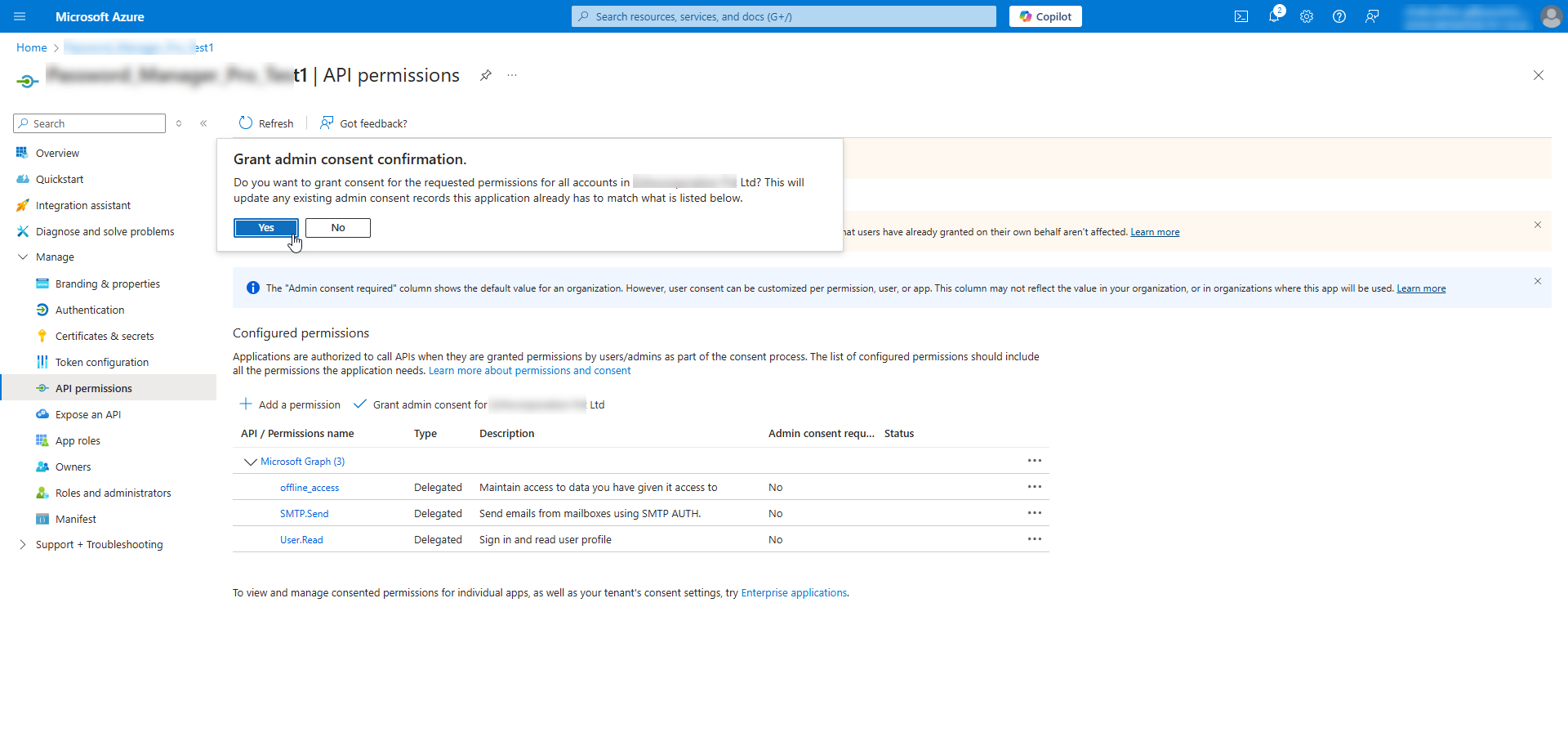
Task: Open the offline_access permission
Action: pyautogui.click(x=310, y=488)
